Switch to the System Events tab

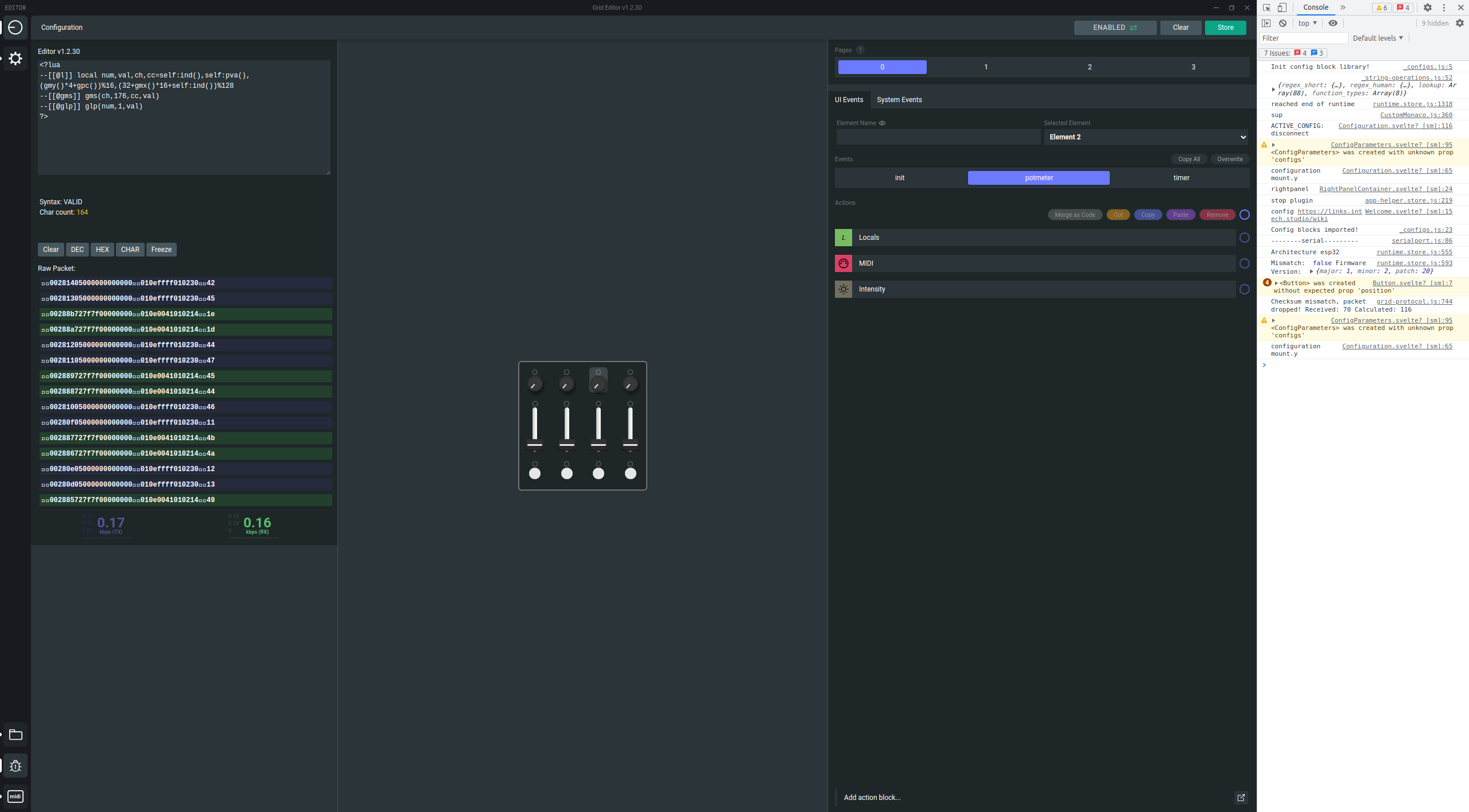pos(899,99)
